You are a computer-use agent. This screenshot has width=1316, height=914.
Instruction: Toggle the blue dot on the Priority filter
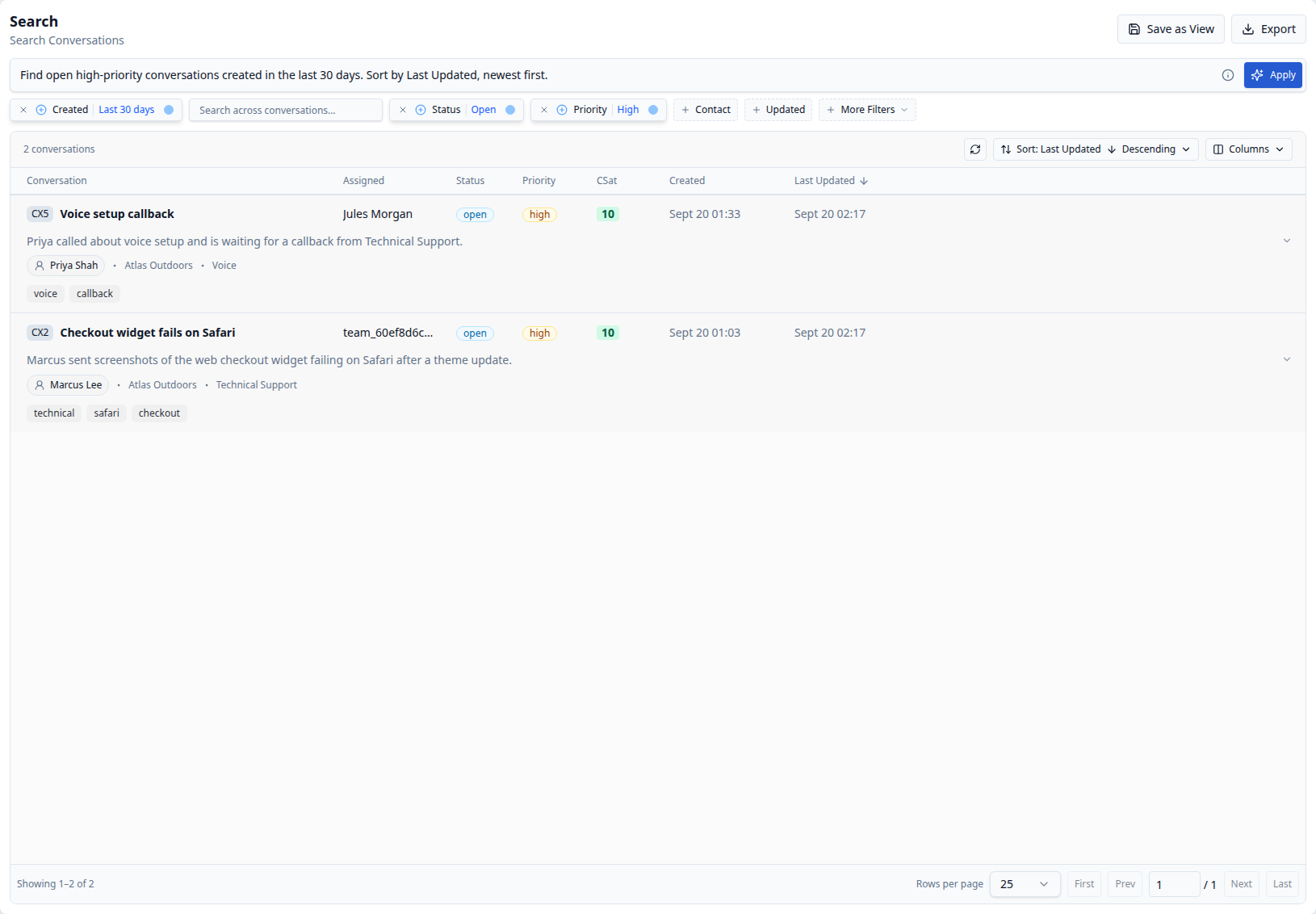pos(653,110)
